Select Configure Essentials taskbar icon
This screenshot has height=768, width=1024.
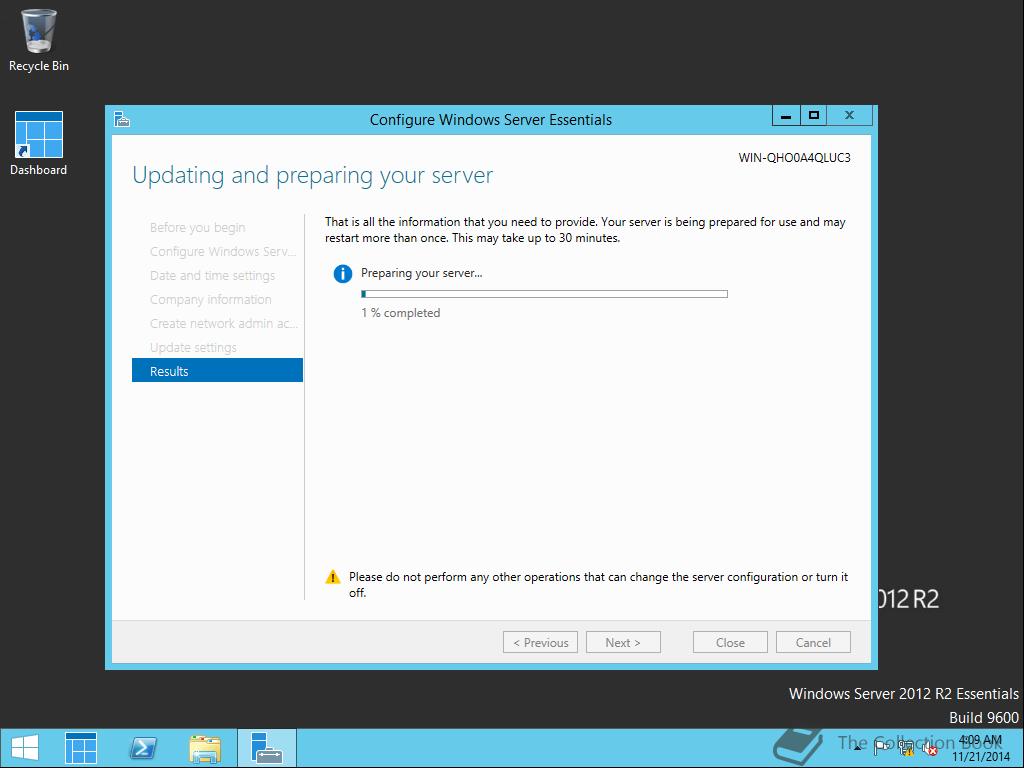pyautogui.click(x=266, y=748)
